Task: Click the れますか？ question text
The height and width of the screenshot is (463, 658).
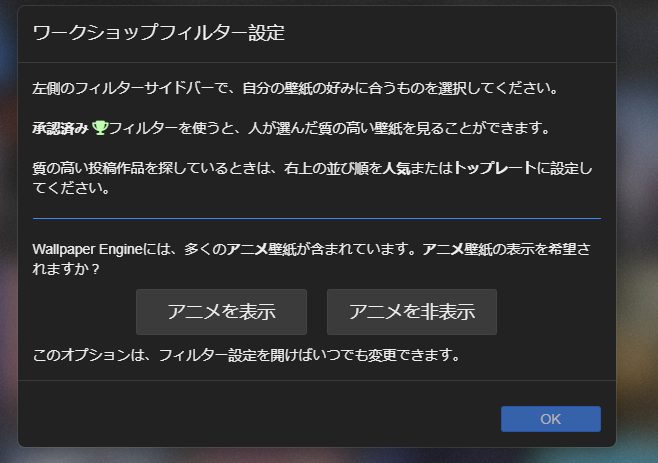Action: (x=66, y=269)
